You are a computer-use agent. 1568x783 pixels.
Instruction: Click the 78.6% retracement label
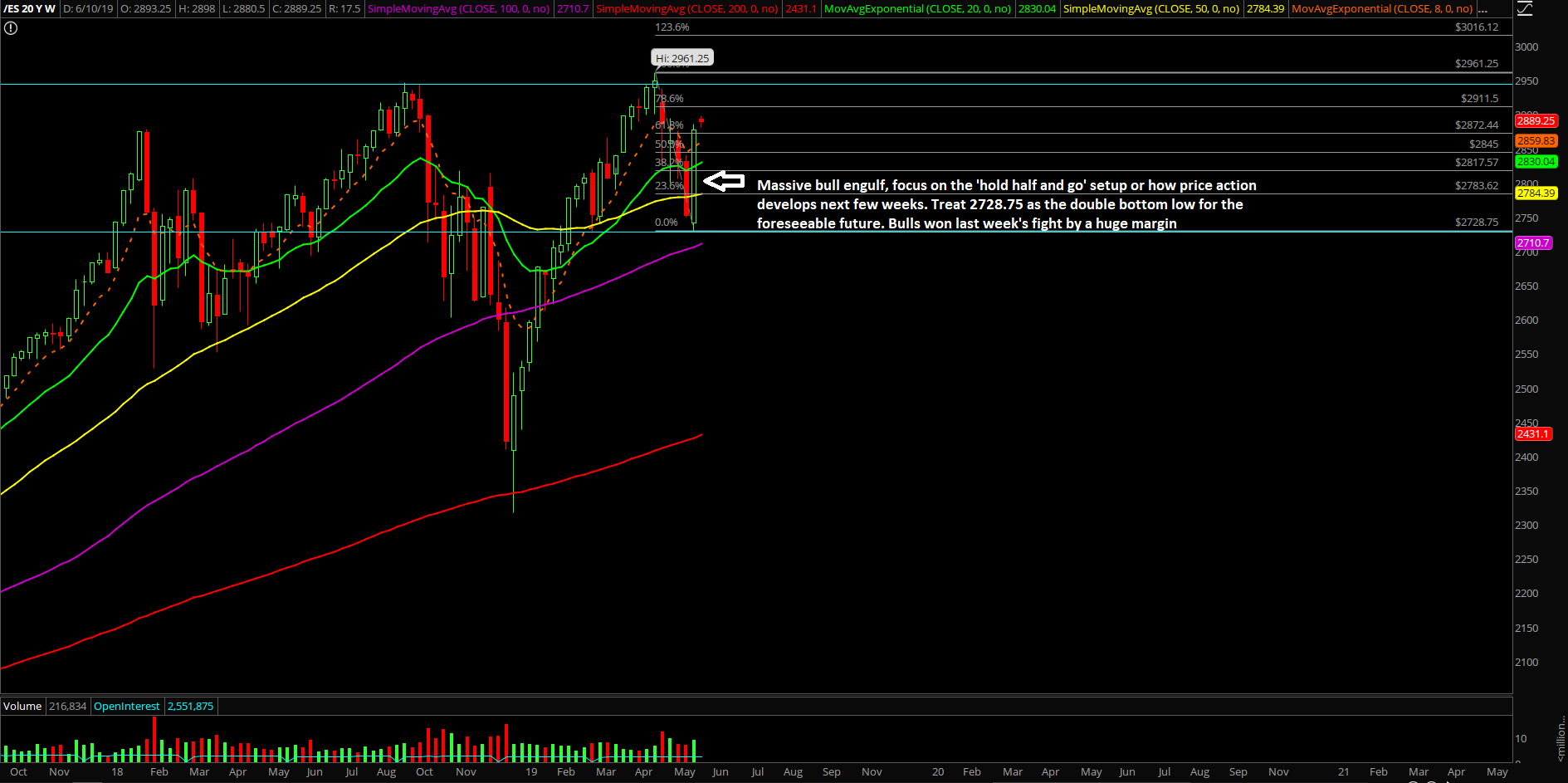(x=670, y=99)
